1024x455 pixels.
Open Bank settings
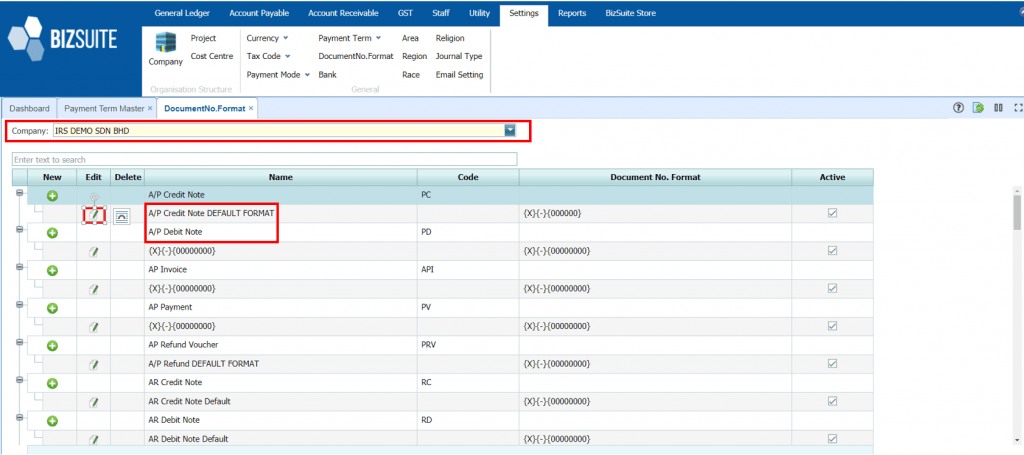[327, 74]
